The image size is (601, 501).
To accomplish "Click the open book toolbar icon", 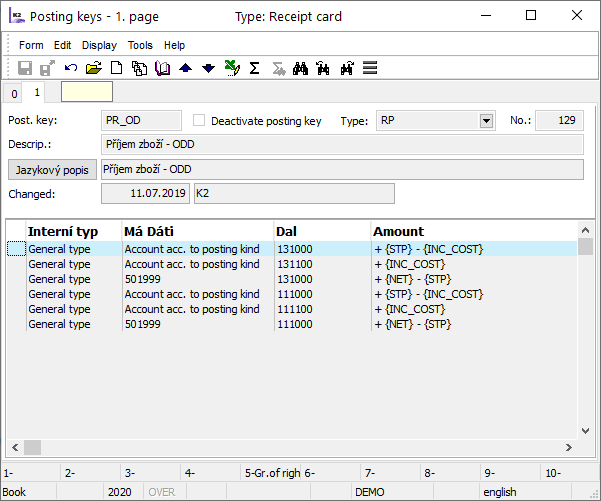I will point(162,68).
